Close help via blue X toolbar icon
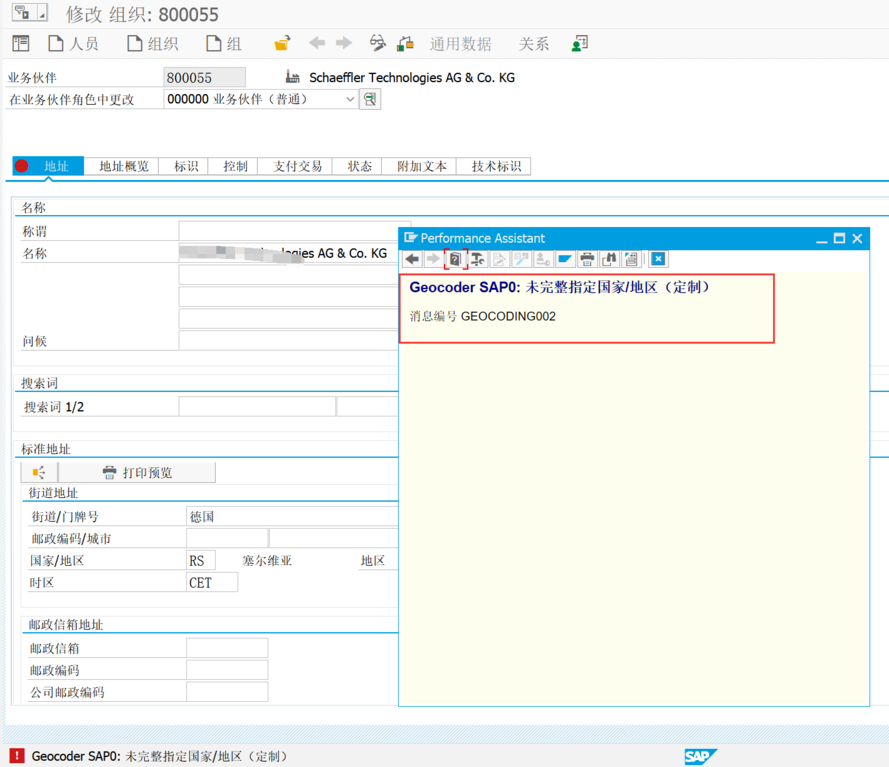This screenshot has width=889, height=767. (x=658, y=259)
